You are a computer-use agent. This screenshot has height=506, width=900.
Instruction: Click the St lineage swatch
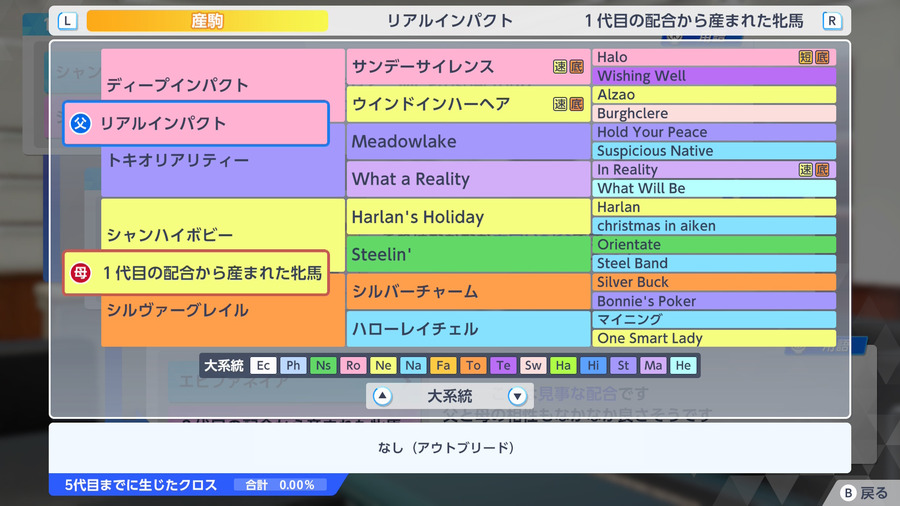(x=623, y=365)
